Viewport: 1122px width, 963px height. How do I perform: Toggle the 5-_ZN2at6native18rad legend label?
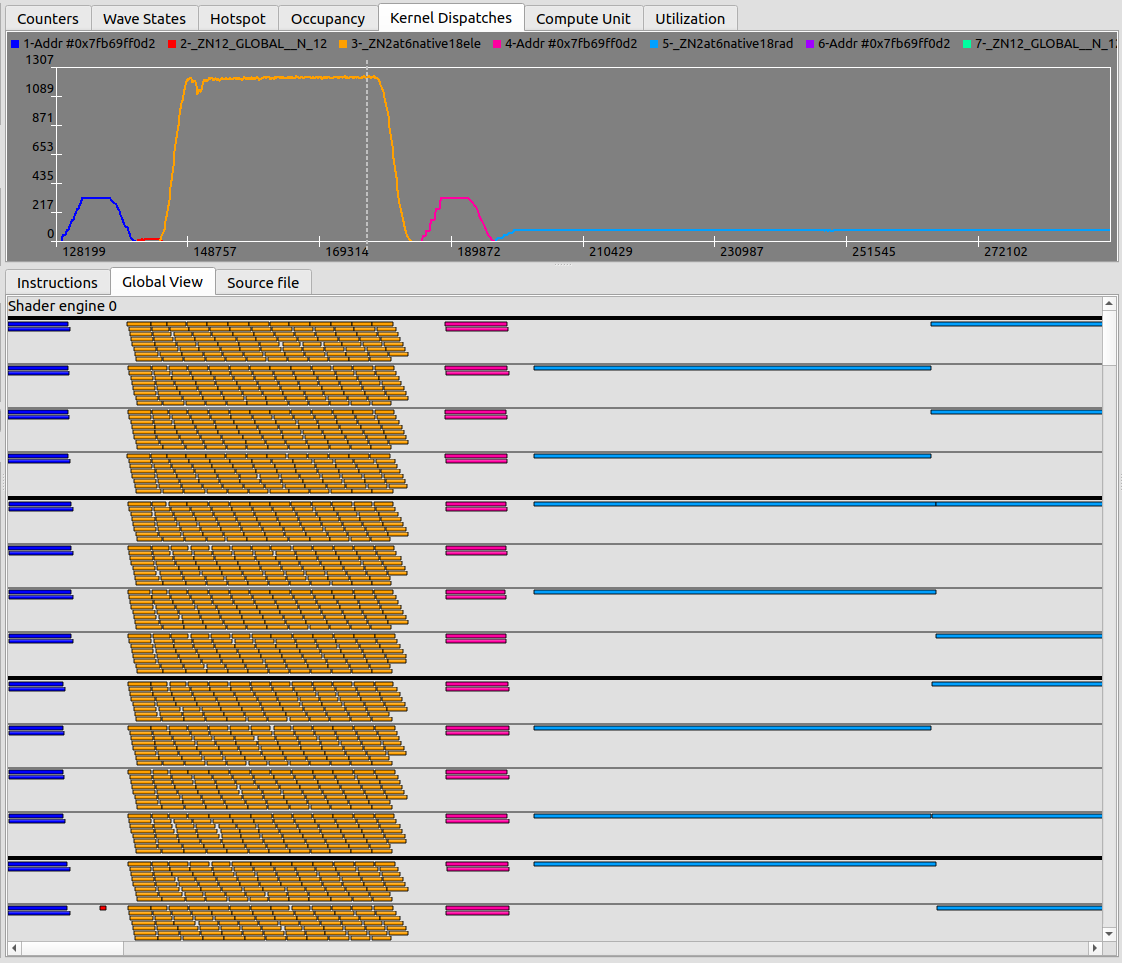[728, 44]
